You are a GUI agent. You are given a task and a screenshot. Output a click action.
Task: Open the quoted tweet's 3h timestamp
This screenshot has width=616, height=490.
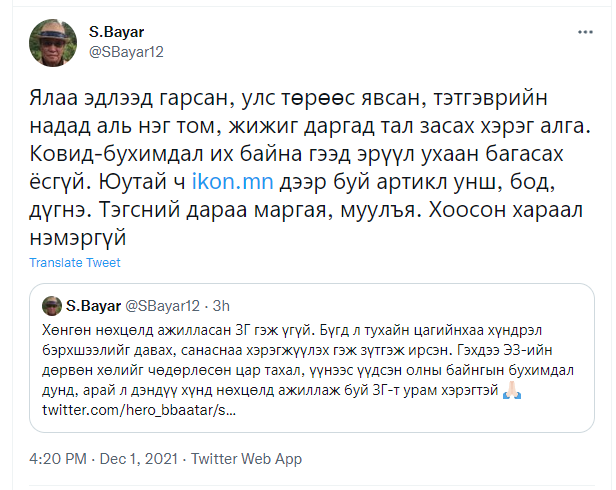point(222,304)
